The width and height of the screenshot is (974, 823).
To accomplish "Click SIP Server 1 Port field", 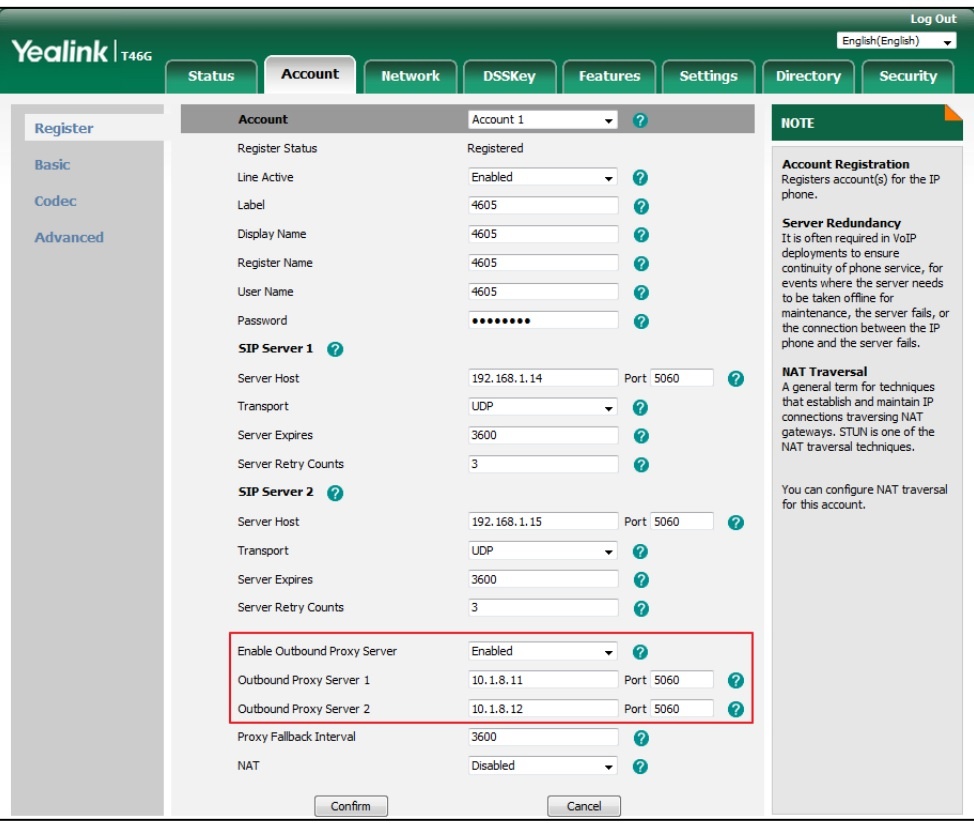I will click(681, 378).
